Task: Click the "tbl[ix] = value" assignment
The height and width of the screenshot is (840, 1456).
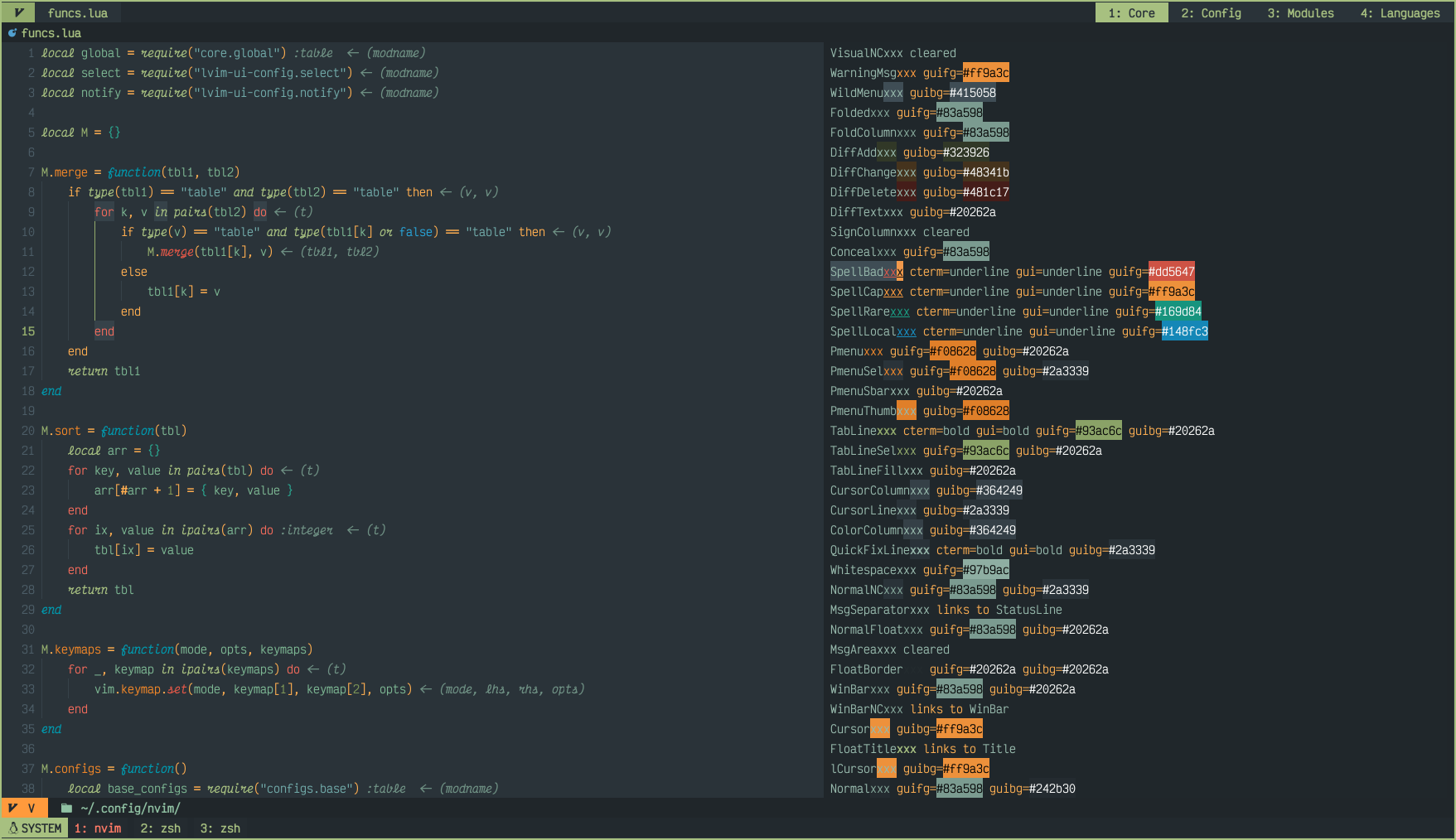Action: point(144,550)
